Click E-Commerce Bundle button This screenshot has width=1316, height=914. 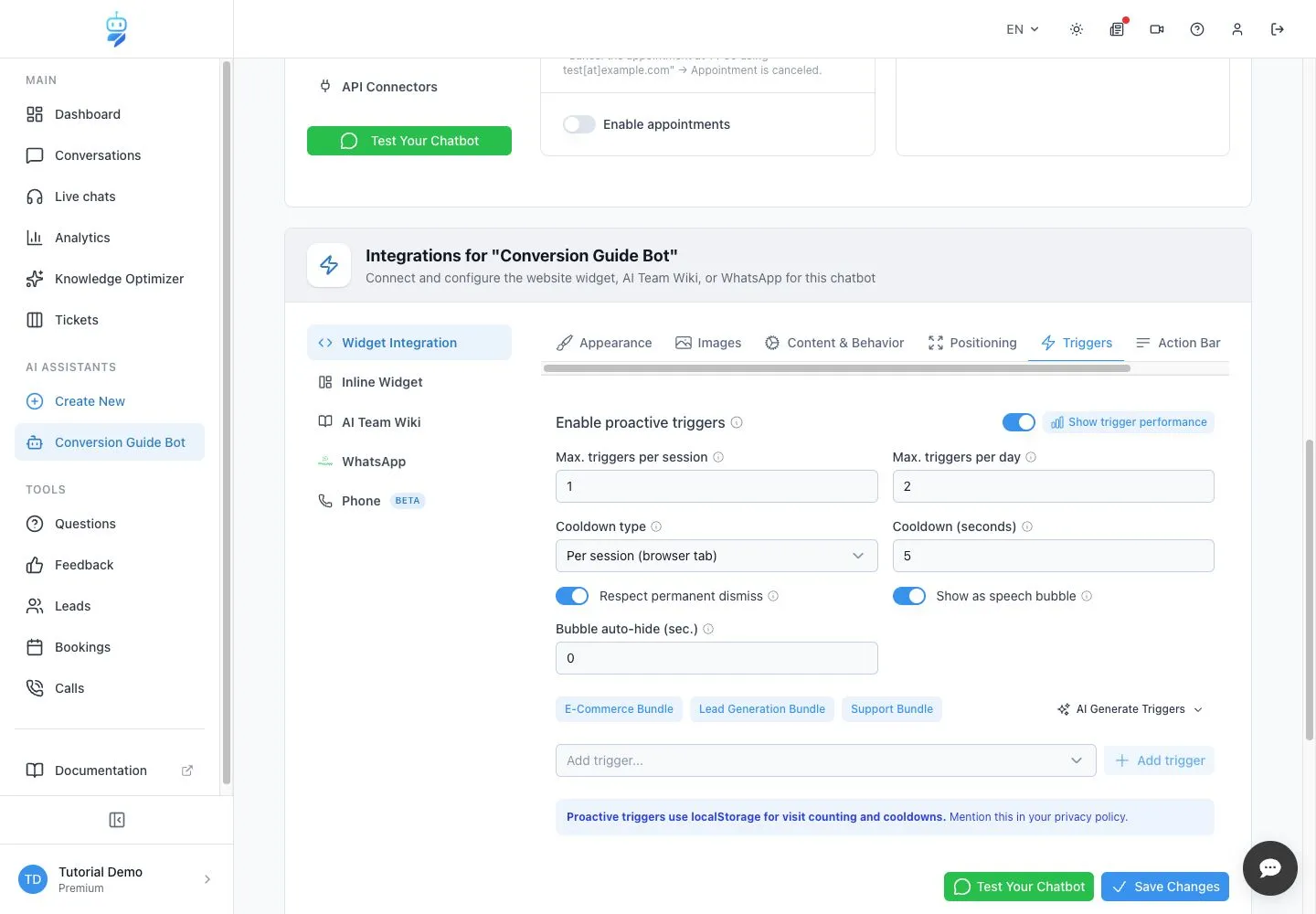[x=619, y=709]
